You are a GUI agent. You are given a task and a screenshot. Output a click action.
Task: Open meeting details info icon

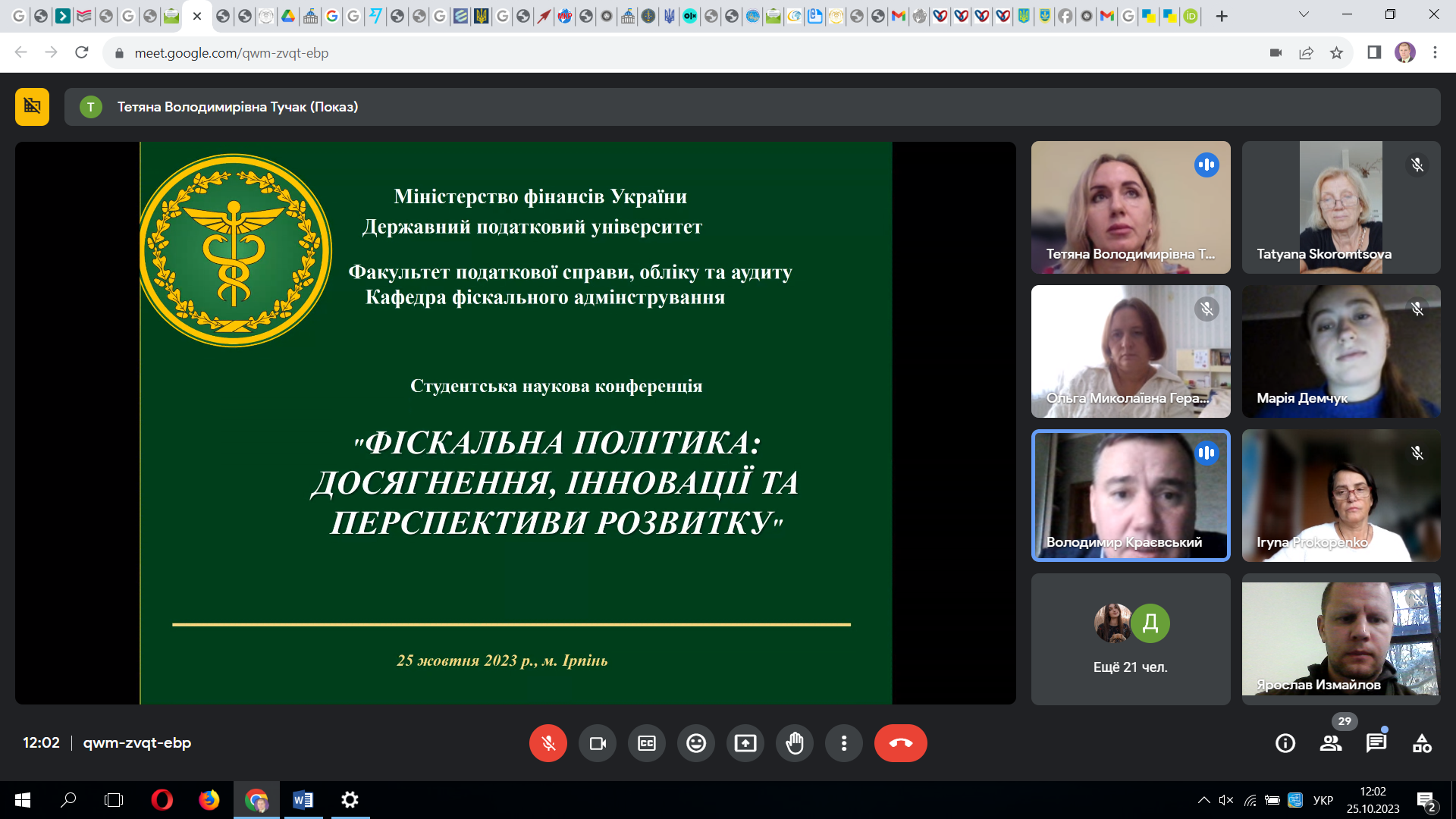point(1285,743)
